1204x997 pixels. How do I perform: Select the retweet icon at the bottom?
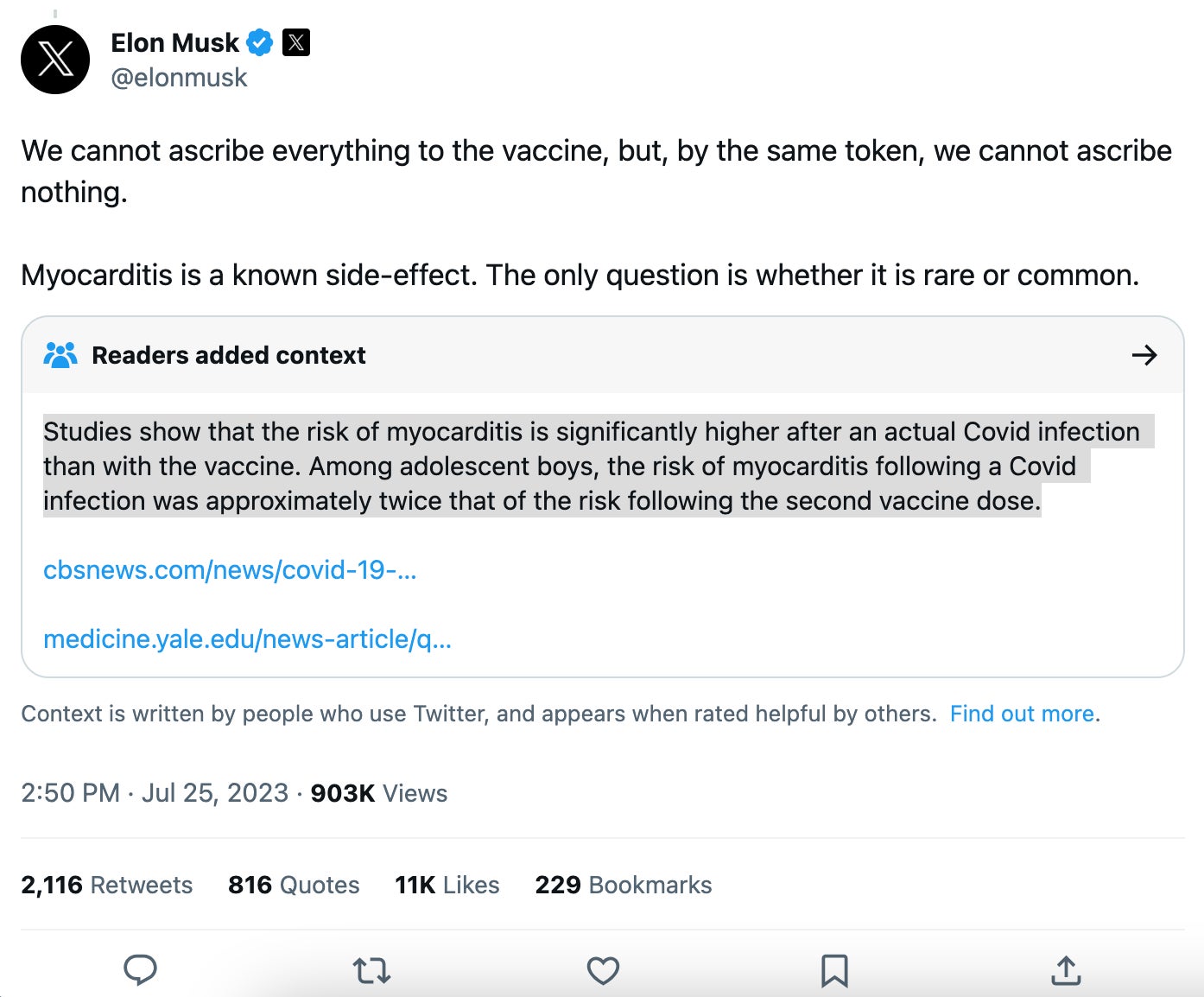pyautogui.click(x=371, y=970)
